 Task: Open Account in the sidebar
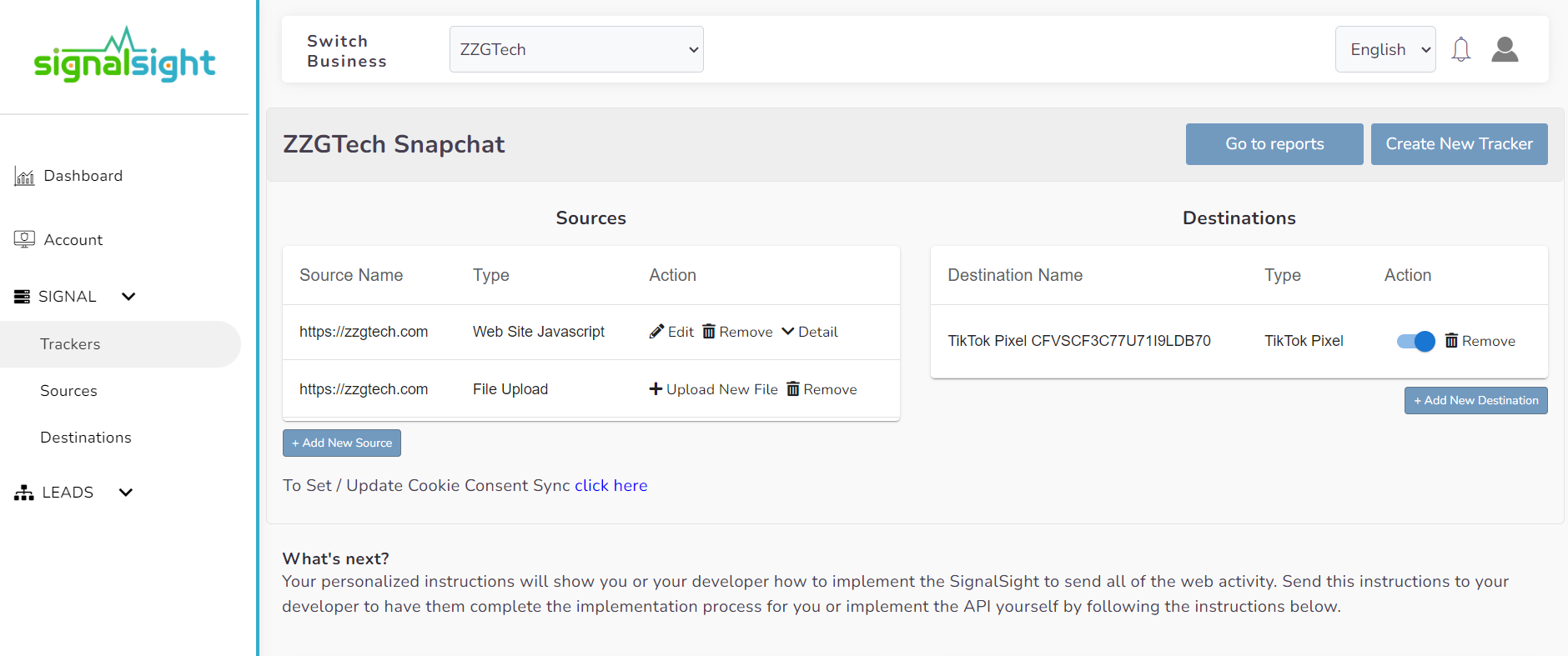pos(73,240)
